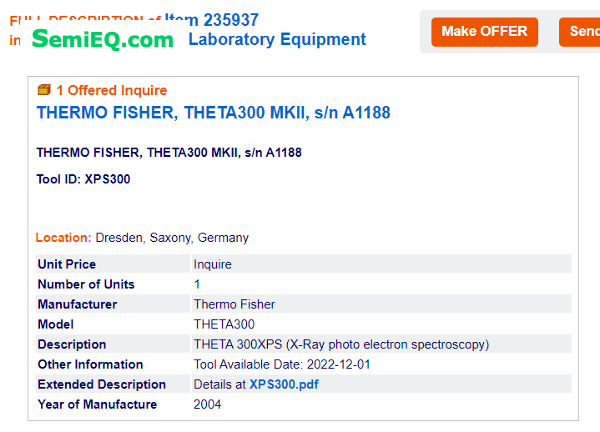Viewport: 600px width, 432px height.
Task: Click the Year of Manufacture 2004 value
Action: [x=207, y=404]
